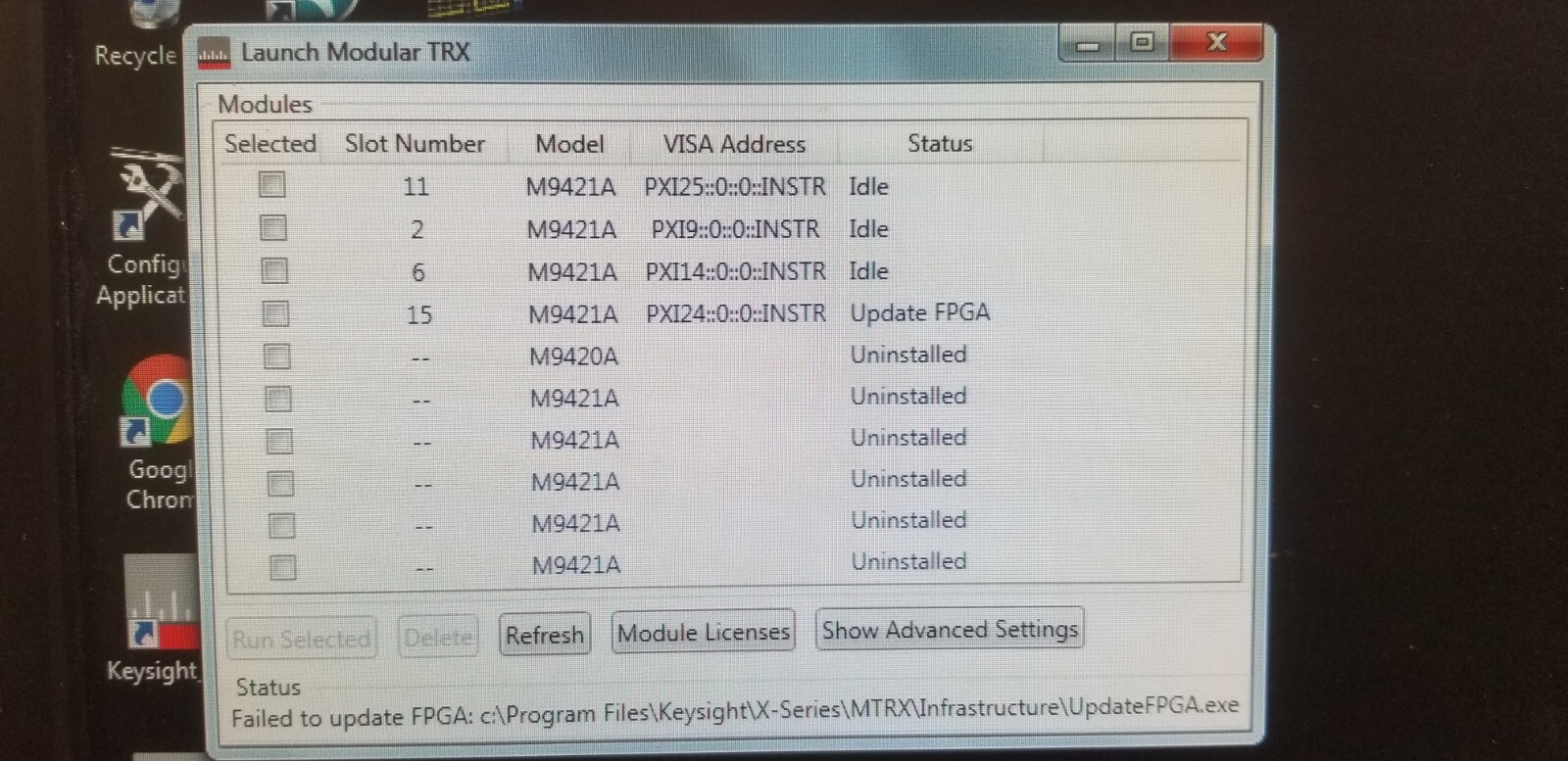Click the Failed to update FPGA message
The image size is (1568, 761).
point(735,712)
